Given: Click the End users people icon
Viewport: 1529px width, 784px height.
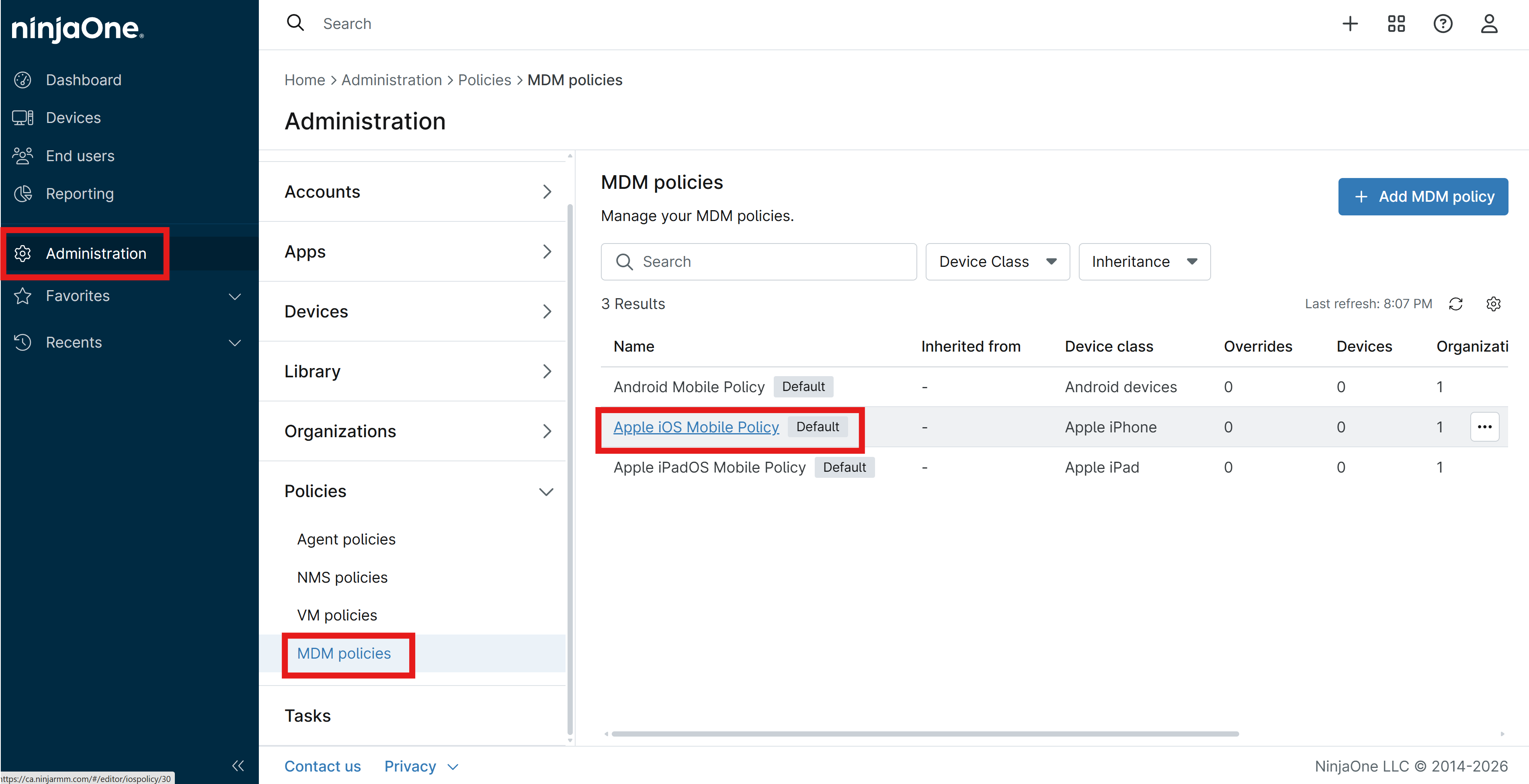Looking at the screenshot, I should point(23,156).
